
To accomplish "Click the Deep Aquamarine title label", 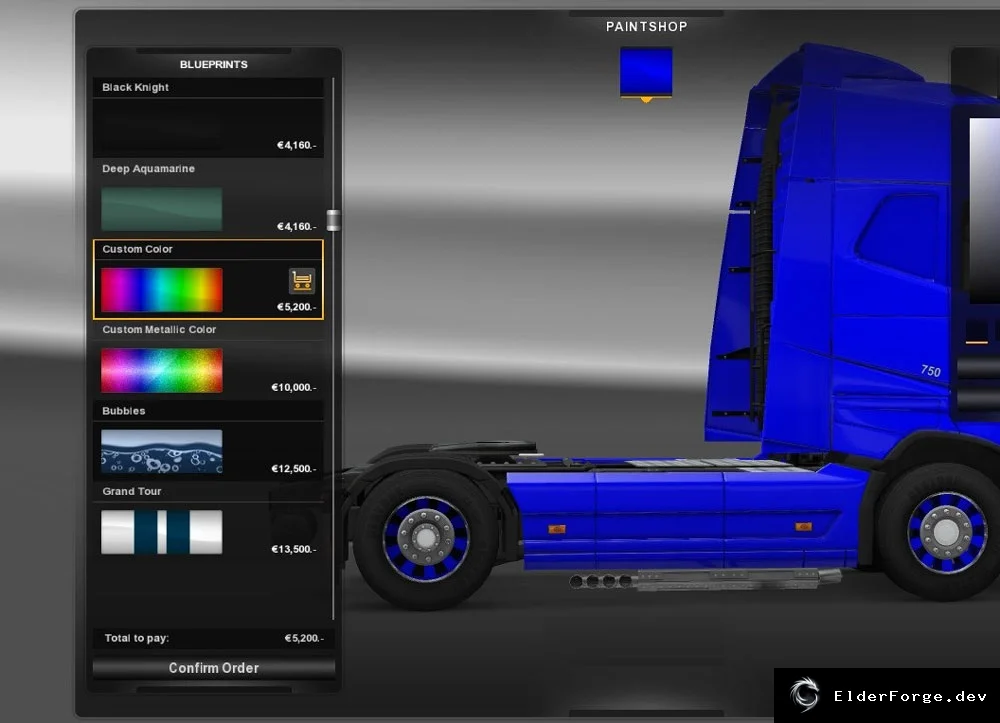I will click(x=148, y=169).
